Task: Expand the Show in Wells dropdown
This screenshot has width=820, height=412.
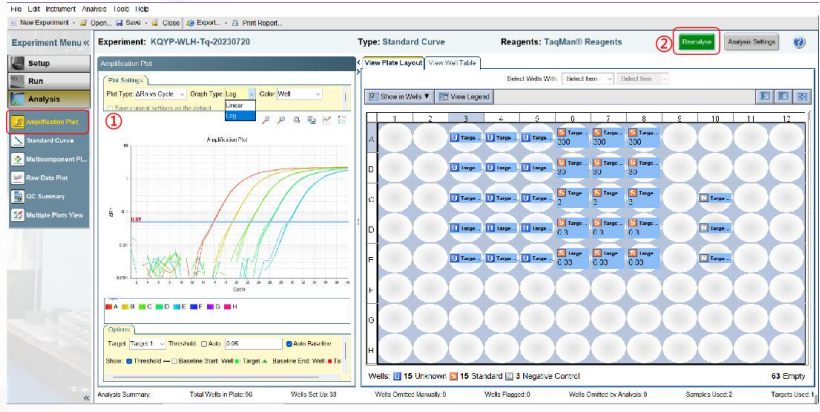Action: click(399, 97)
